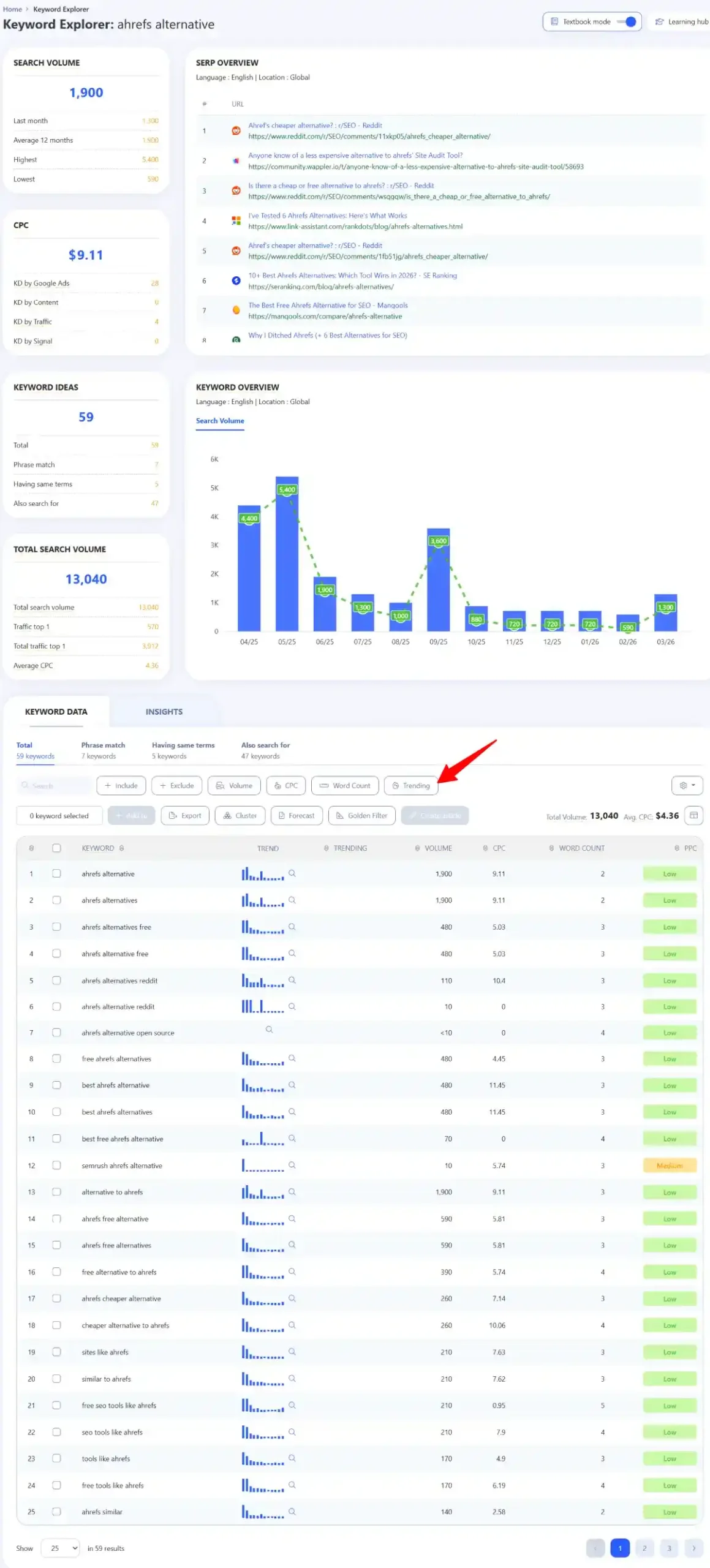
Task: Click the Export button
Action: (185, 815)
